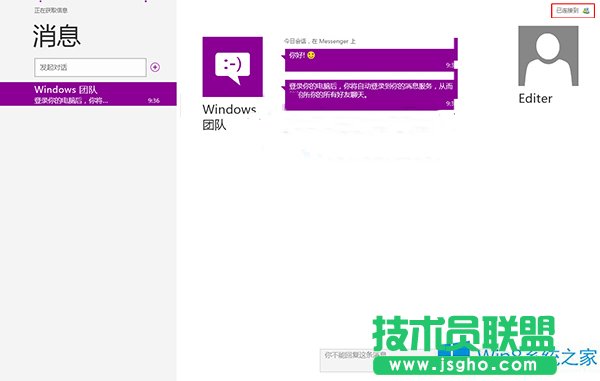Focus the 发起对话 search field
The width and height of the screenshot is (600, 381).
click(x=90, y=67)
